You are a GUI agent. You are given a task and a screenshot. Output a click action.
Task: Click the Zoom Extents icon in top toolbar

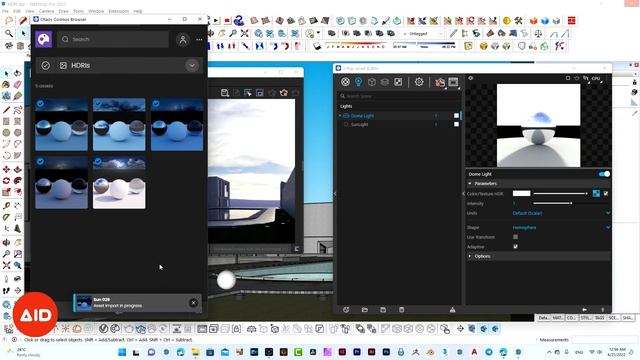tap(244, 33)
